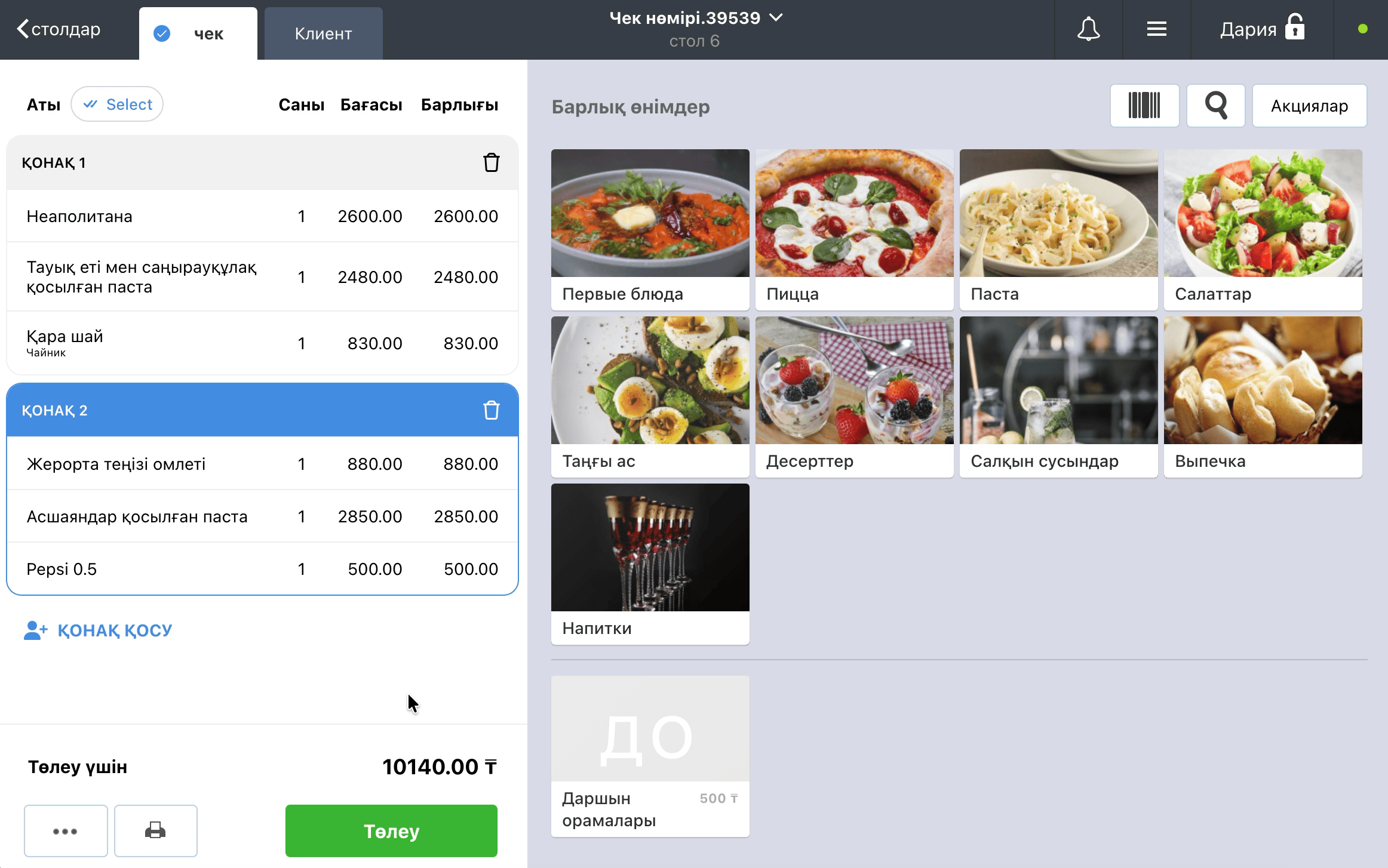Open the Салқын сусындар category
The width and height of the screenshot is (1388, 868).
point(1058,396)
